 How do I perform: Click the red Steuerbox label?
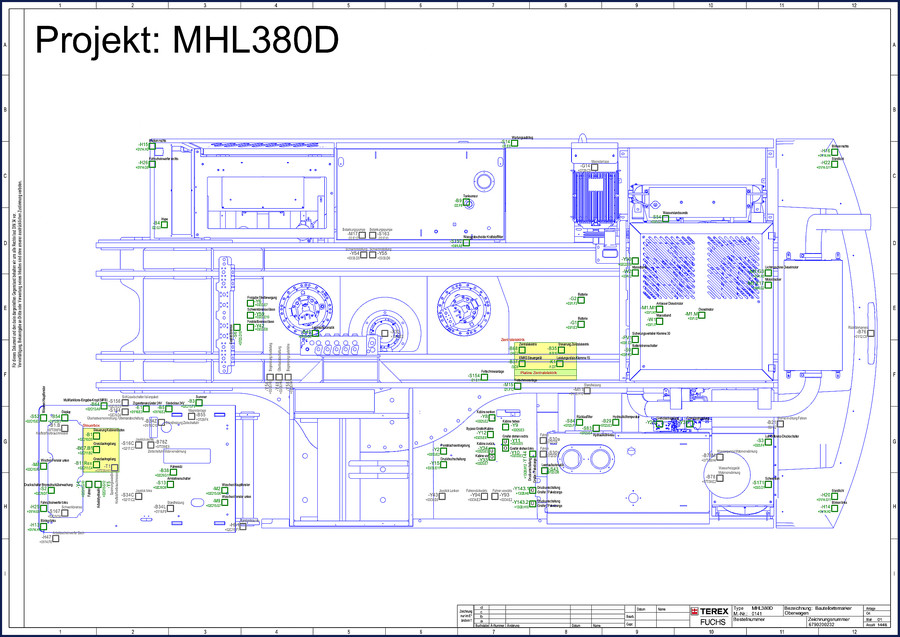pyautogui.click(x=92, y=426)
